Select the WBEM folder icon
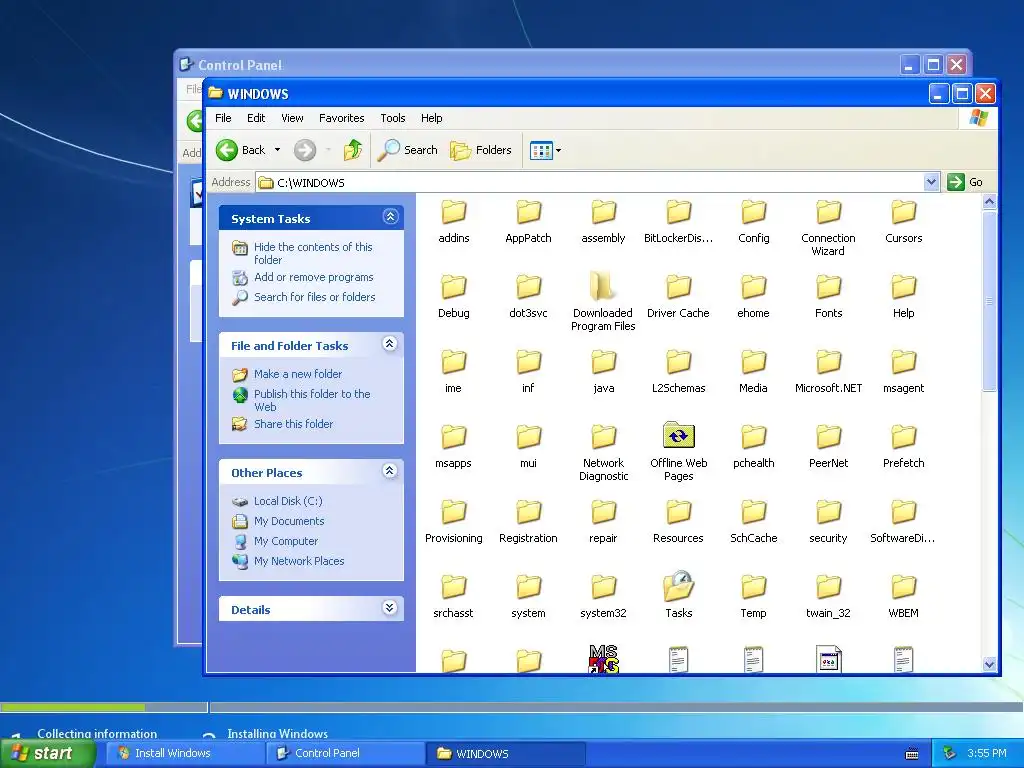 point(904,588)
